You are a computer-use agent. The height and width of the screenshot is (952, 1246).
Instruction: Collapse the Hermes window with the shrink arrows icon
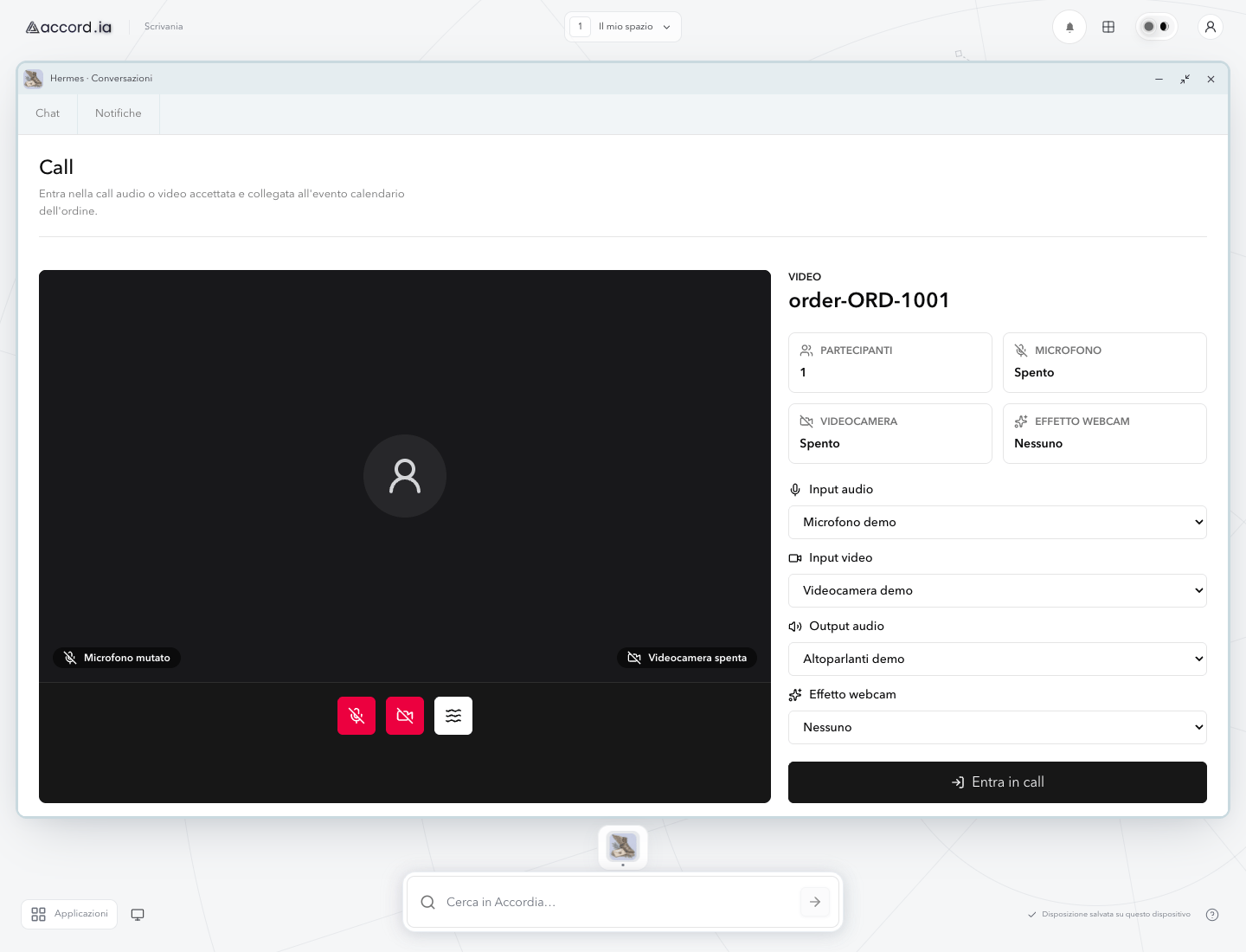coord(1185,79)
